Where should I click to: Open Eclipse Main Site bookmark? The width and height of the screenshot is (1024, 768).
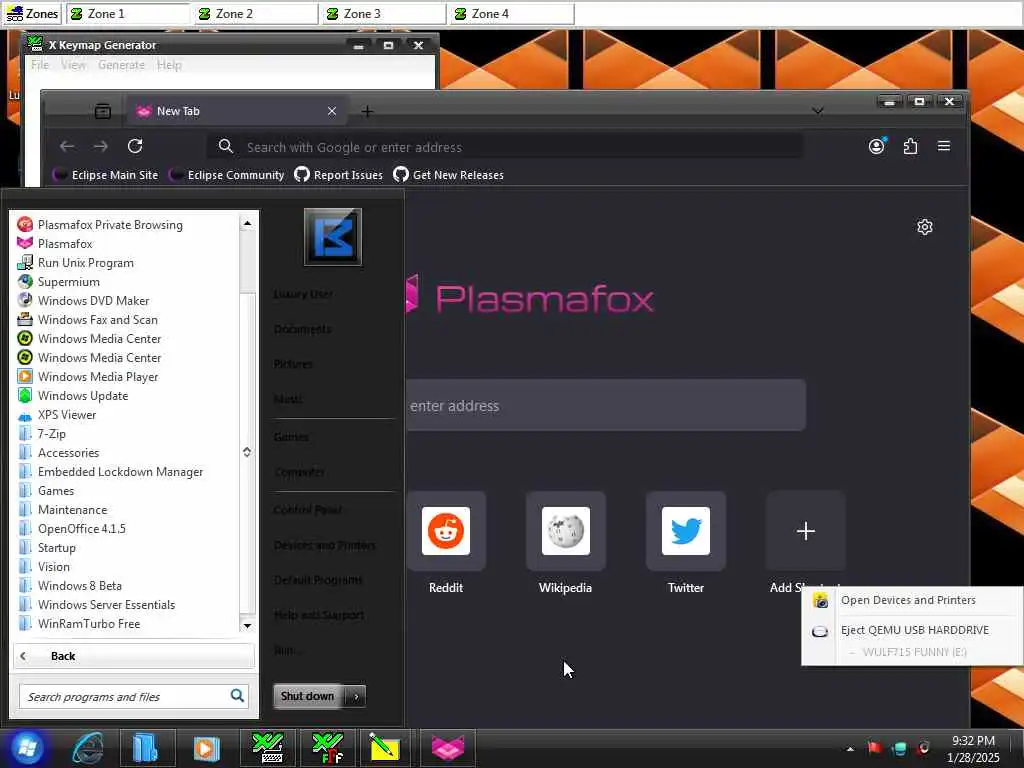click(x=106, y=175)
